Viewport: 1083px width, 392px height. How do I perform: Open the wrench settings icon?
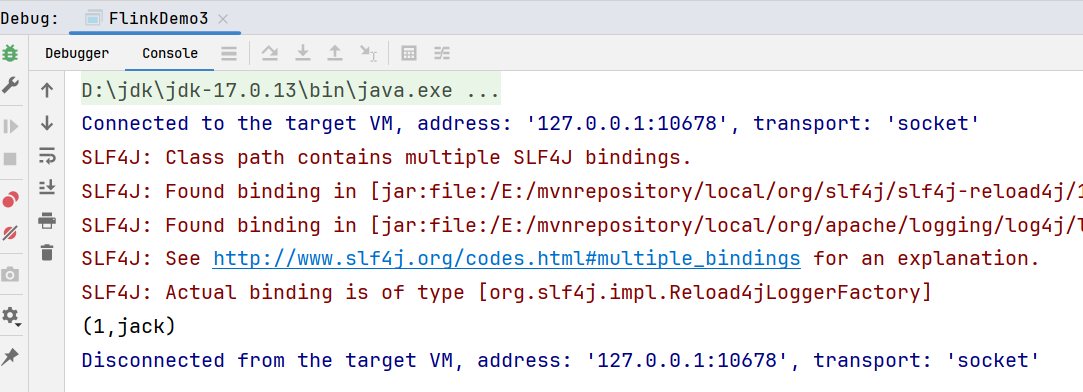(10, 86)
